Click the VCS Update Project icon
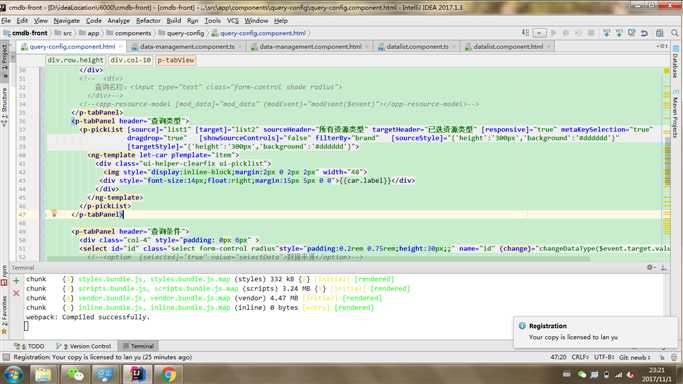This screenshot has height=384, width=683. 606,33
